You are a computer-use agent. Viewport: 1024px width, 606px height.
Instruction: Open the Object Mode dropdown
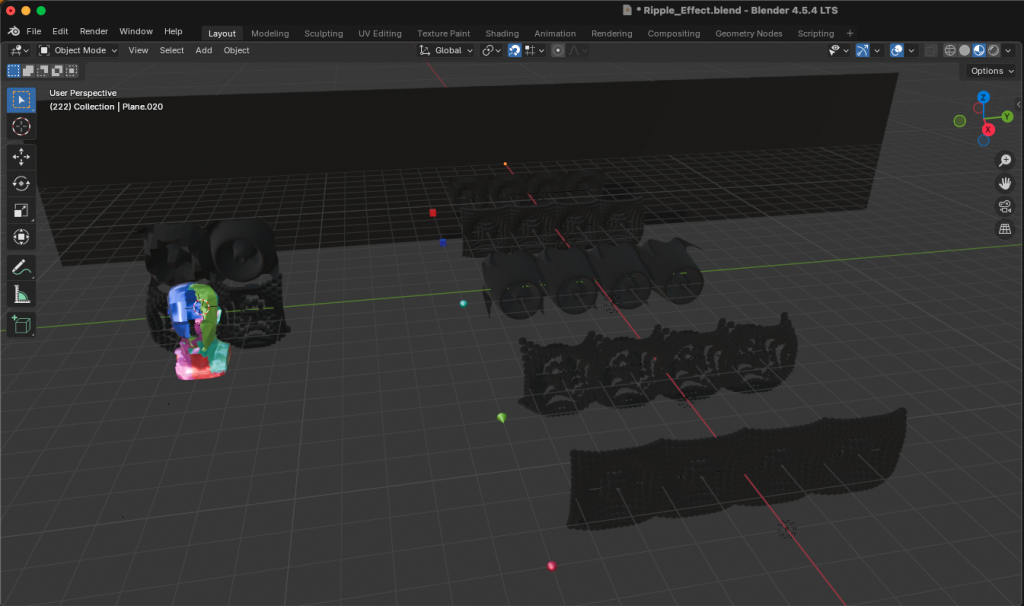click(80, 50)
